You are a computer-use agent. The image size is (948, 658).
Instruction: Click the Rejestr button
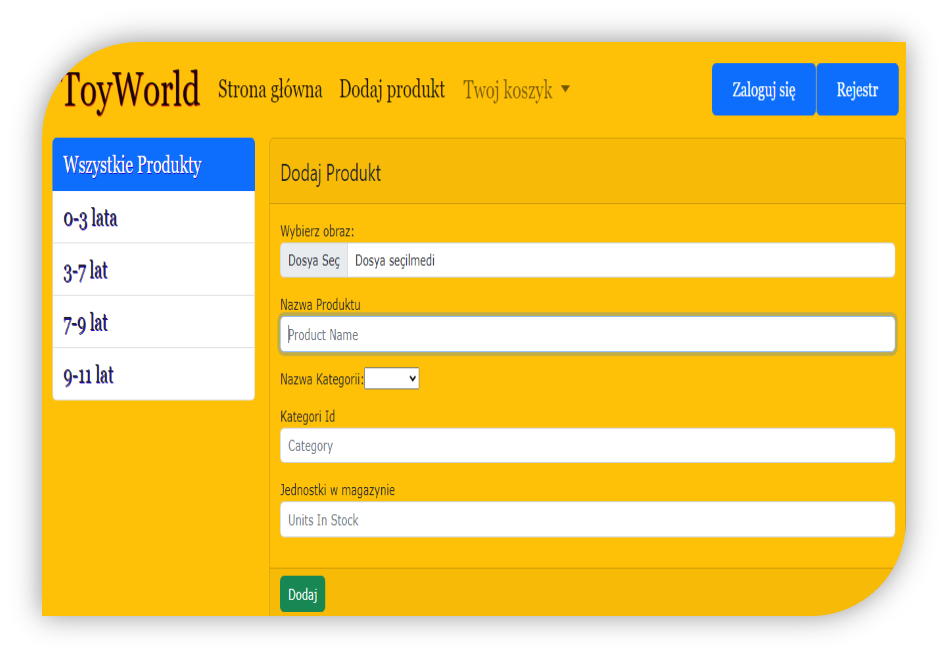[x=857, y=88]
